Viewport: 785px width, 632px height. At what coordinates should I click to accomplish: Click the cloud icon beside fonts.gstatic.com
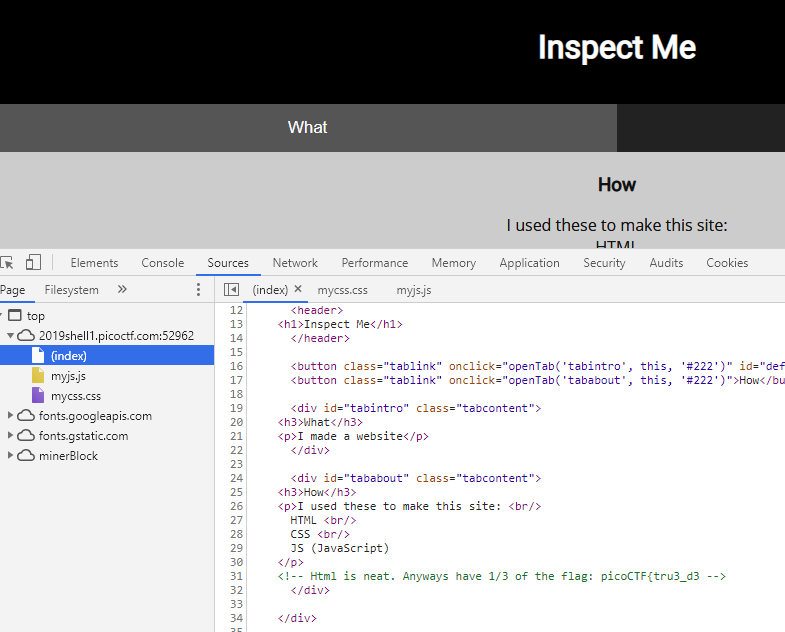click(x=26, y=436)
